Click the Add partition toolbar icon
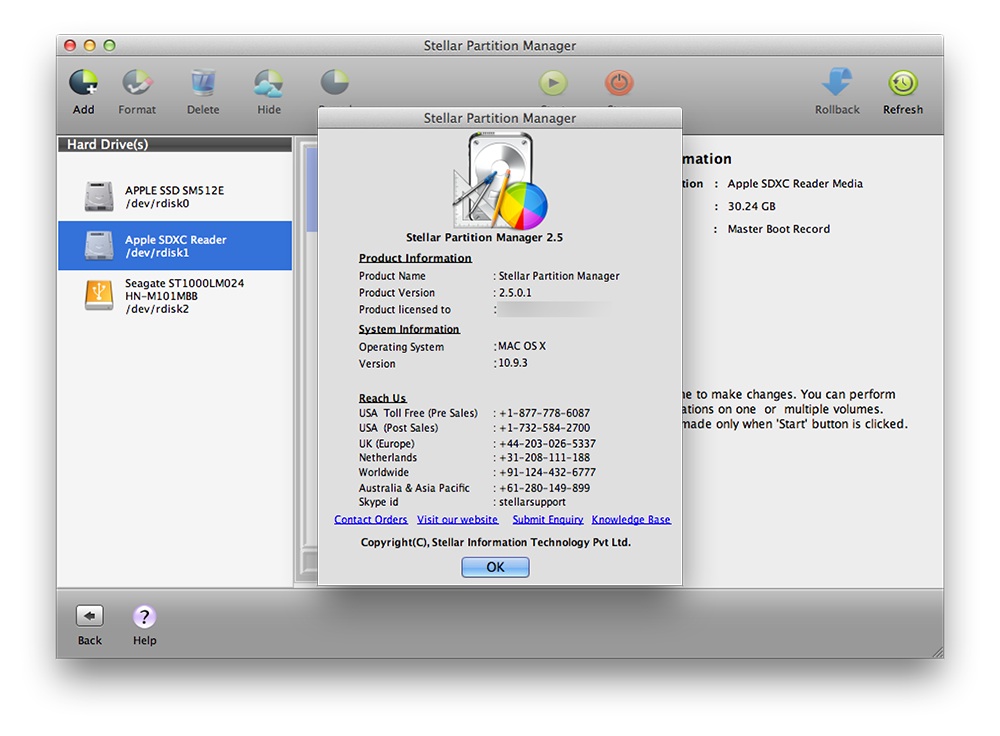Screen dimensions: 1000x736 [84, 83]
